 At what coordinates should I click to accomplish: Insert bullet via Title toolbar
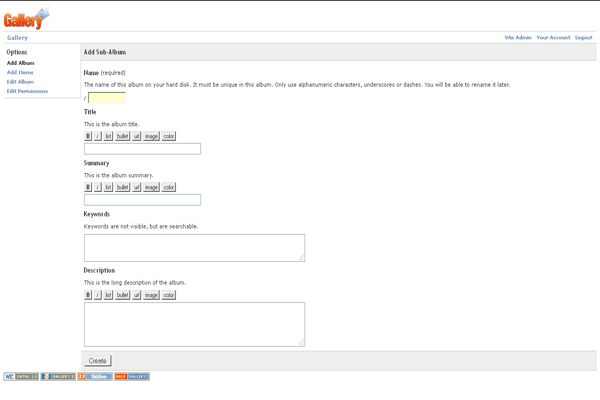122,136
